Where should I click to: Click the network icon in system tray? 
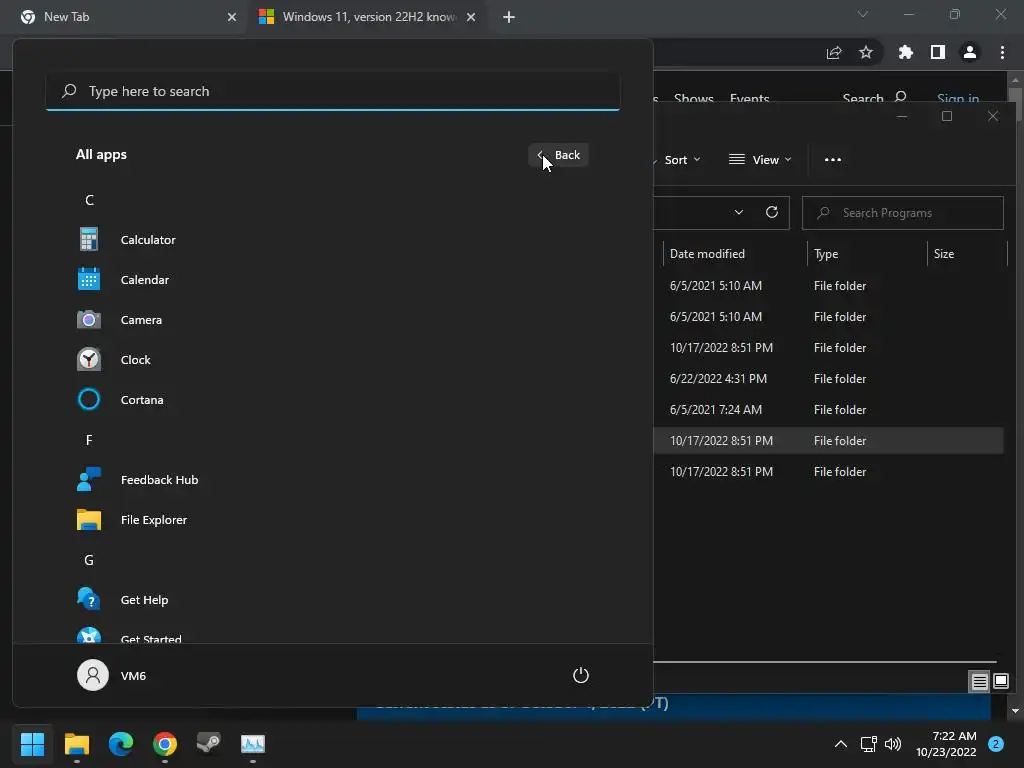coord(868,744)
